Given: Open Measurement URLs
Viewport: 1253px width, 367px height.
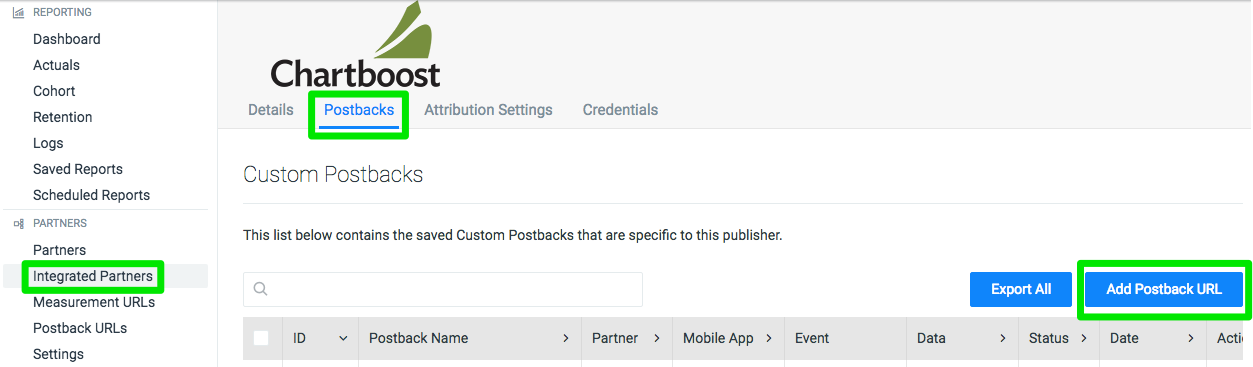Looking at the screenshot, I should pos(94,302).
